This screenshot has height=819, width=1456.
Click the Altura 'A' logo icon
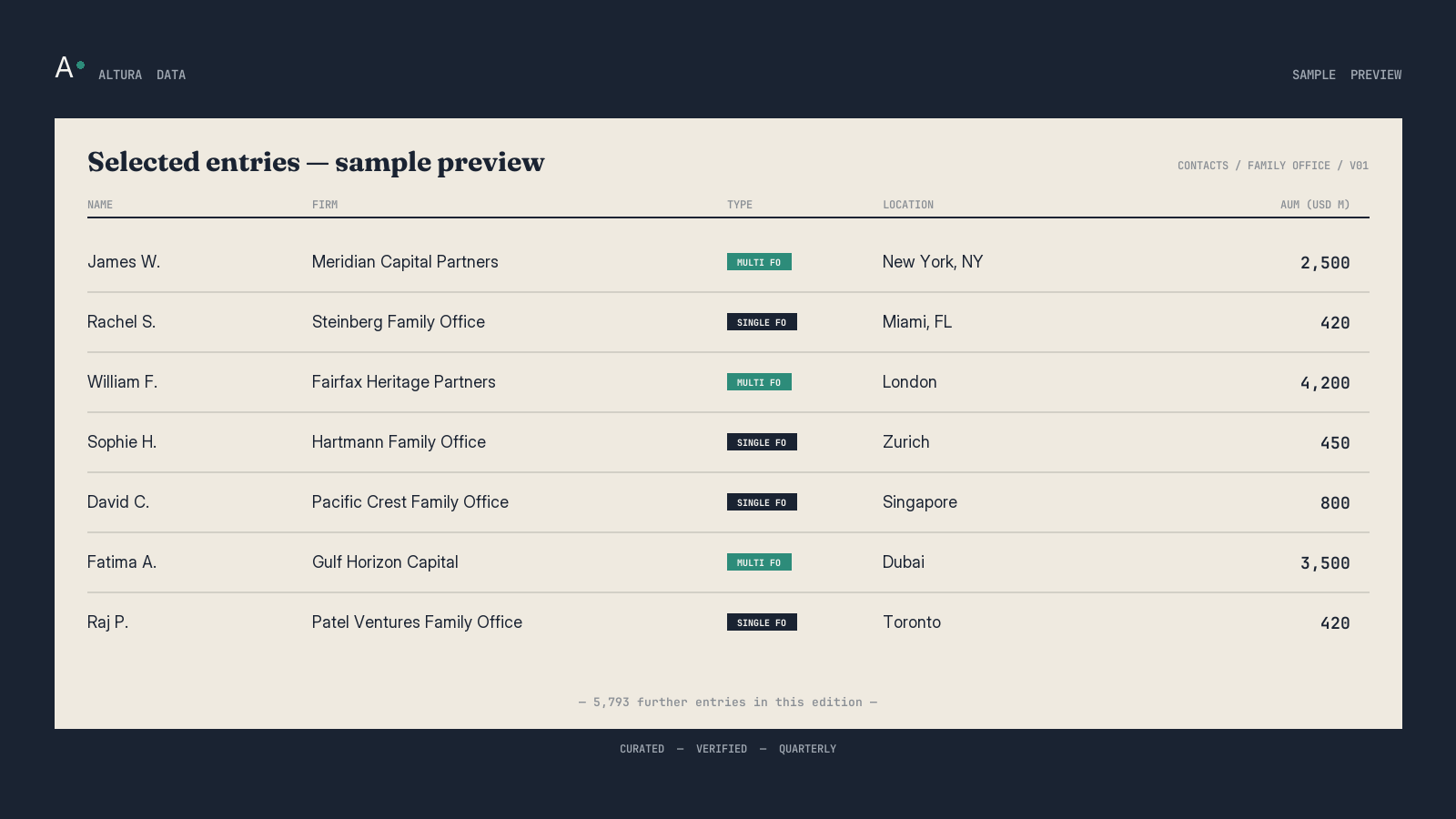pyautogui.click(x=70, y=67)
